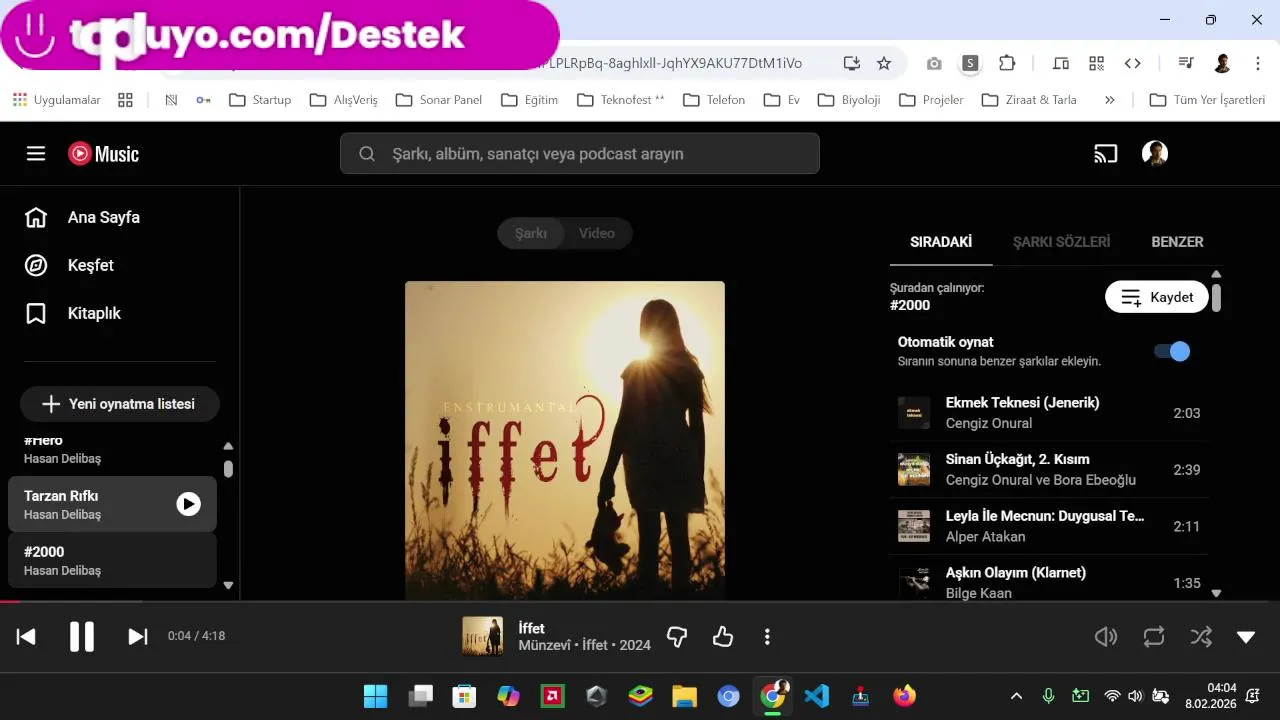Viewport: 1280px width, 720px height.
Task: Bookmark this page with the star icon
Action: (884, 63)
